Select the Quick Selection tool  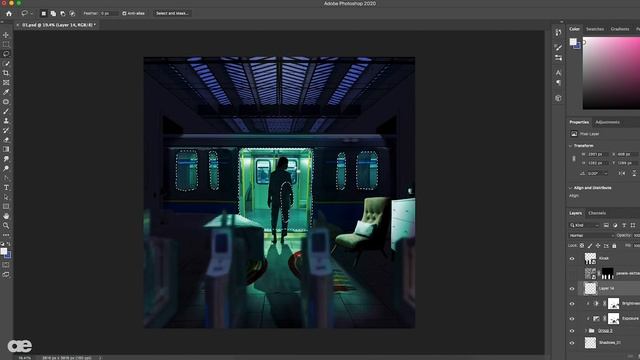[6, 63]
